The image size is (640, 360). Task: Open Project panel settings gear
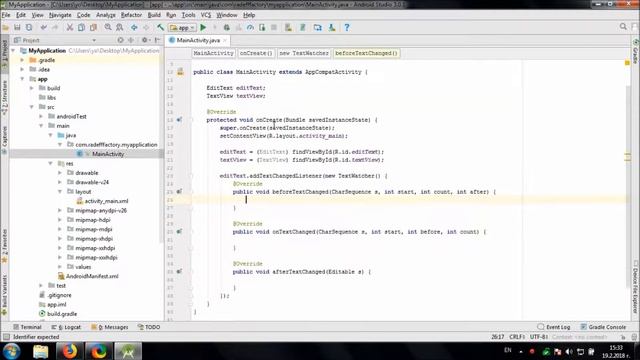145,40
